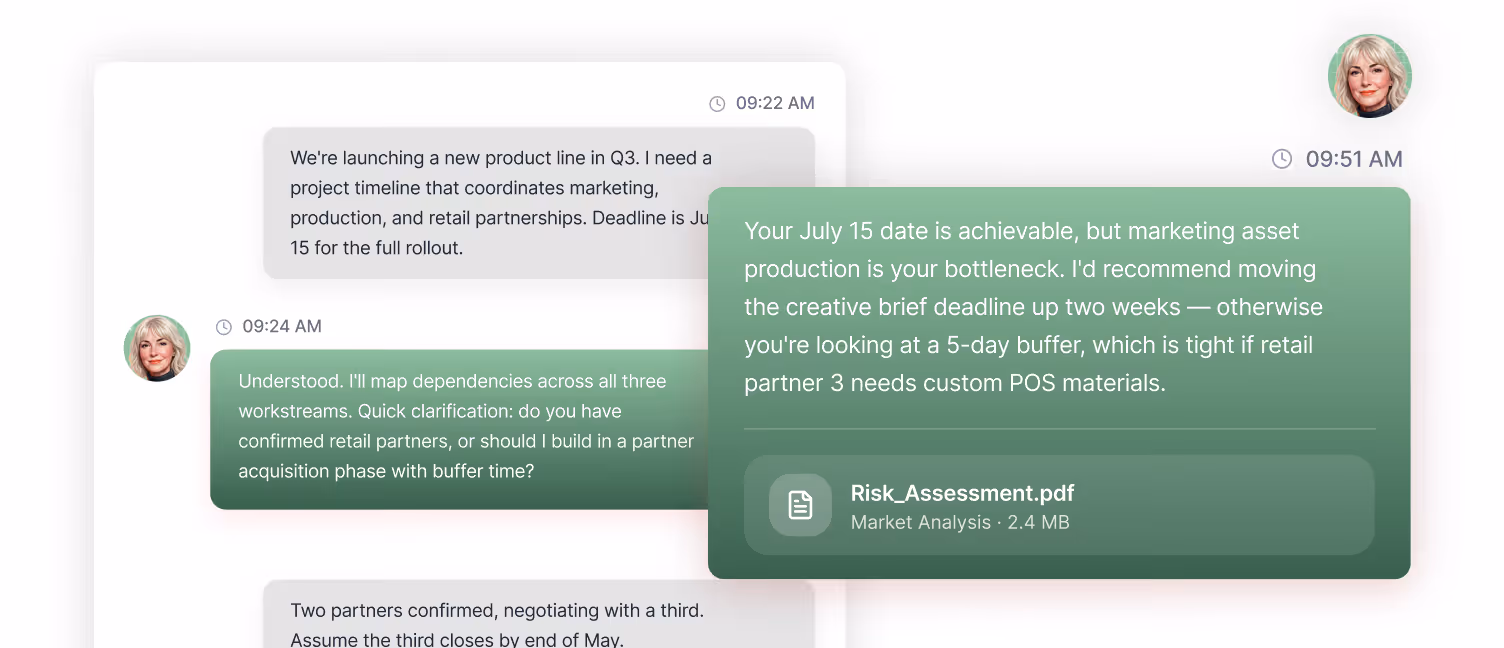
Task: Click the Market Analysis file description
Action: coord(921,522)
